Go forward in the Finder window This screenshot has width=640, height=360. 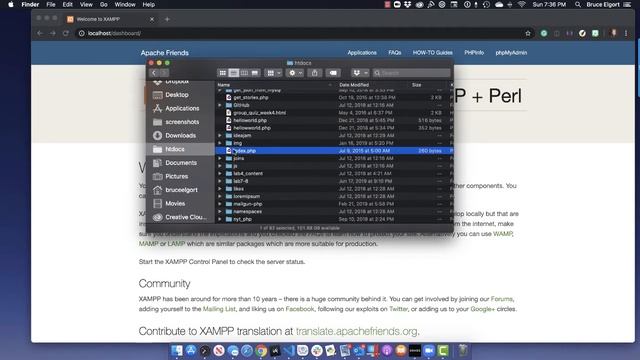(x=164, y=73)
